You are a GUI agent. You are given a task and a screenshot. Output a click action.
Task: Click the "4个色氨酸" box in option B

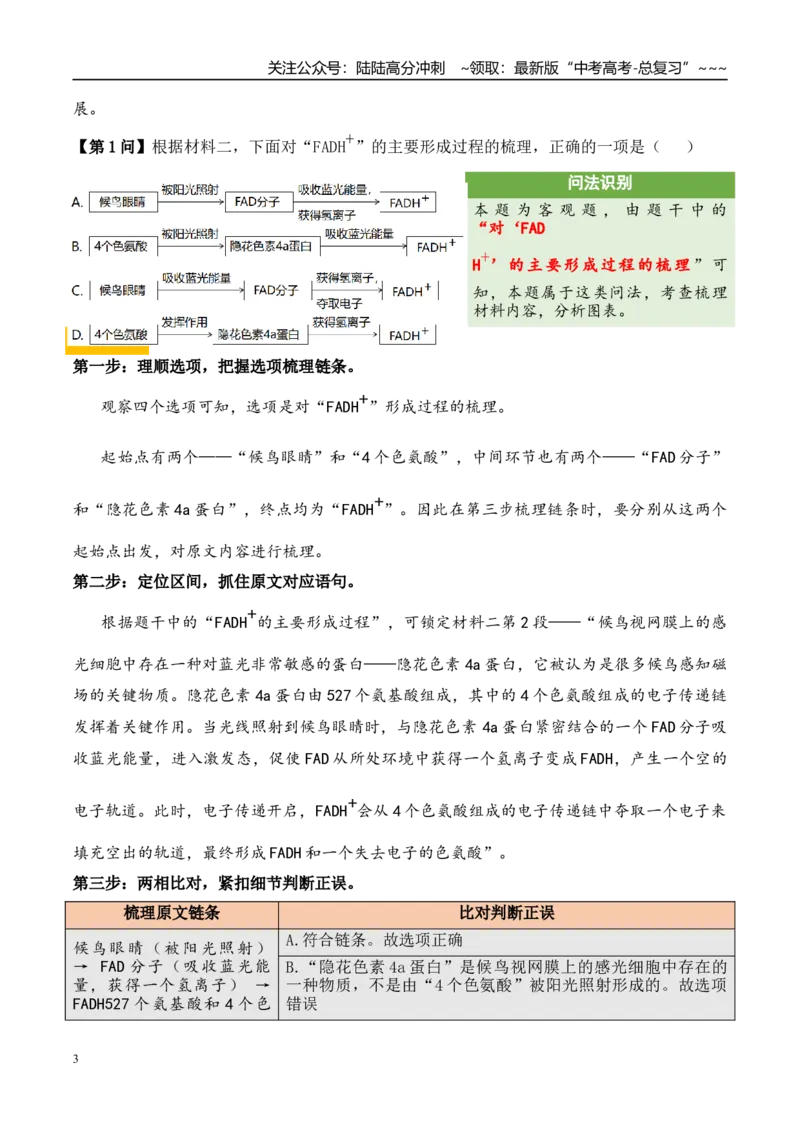tap(123, 247)
